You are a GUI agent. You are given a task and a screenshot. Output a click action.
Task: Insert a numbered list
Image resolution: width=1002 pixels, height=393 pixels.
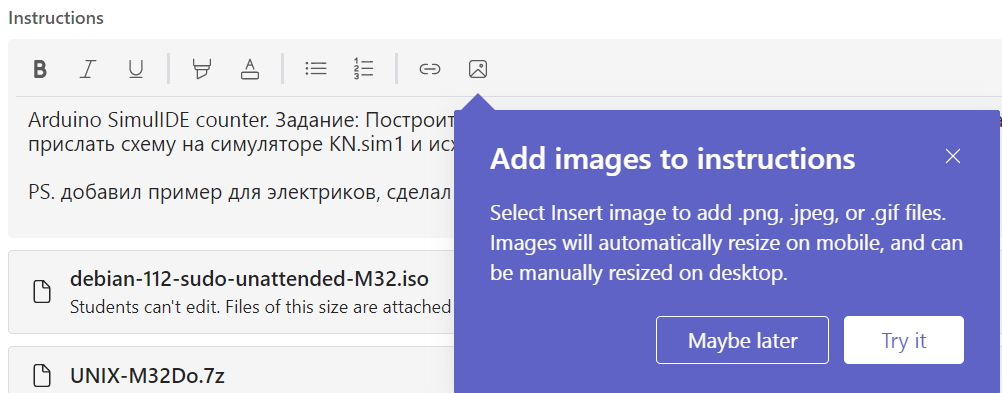pos(363,69)
